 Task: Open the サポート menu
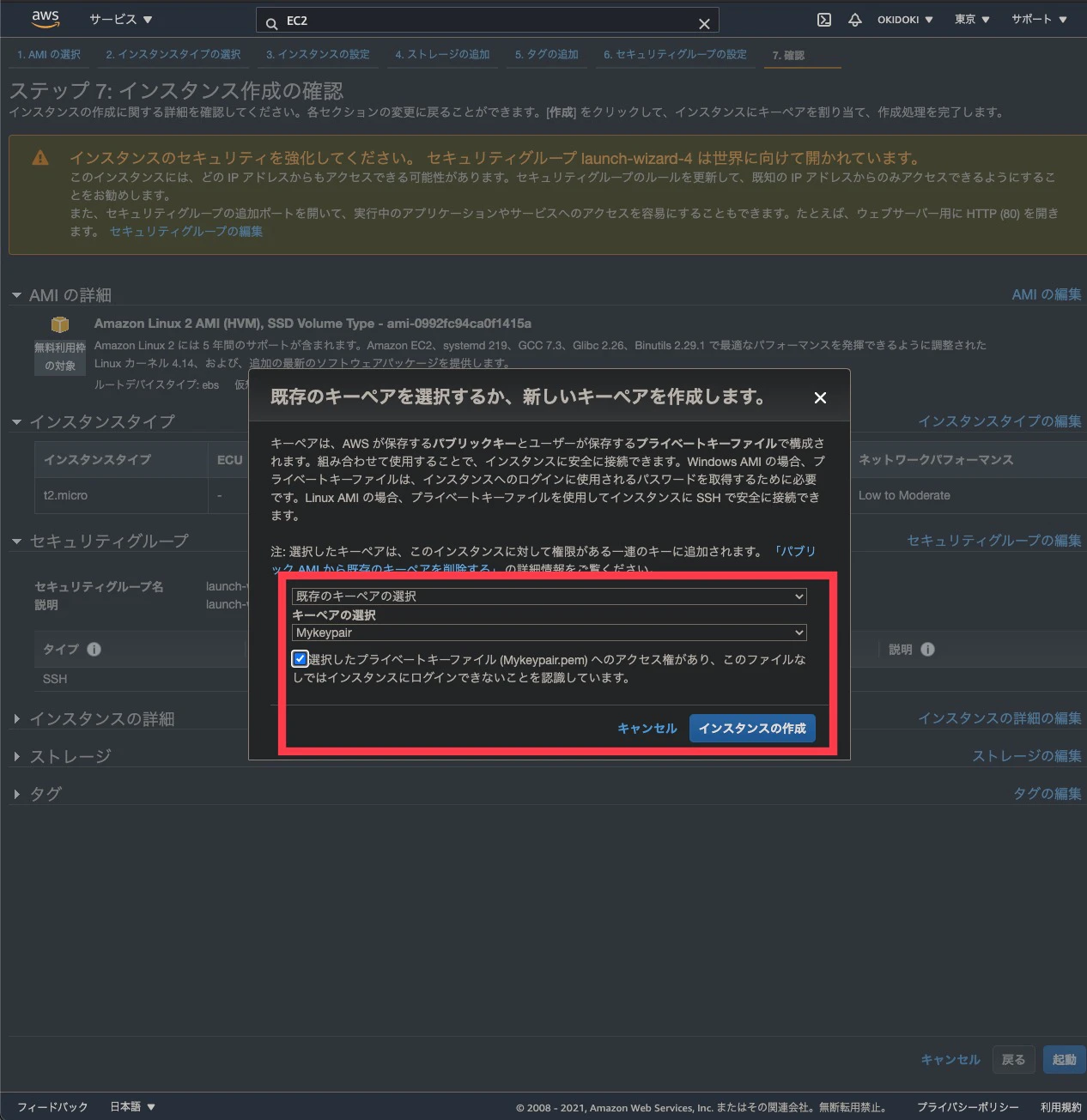tap(1039, 20)
